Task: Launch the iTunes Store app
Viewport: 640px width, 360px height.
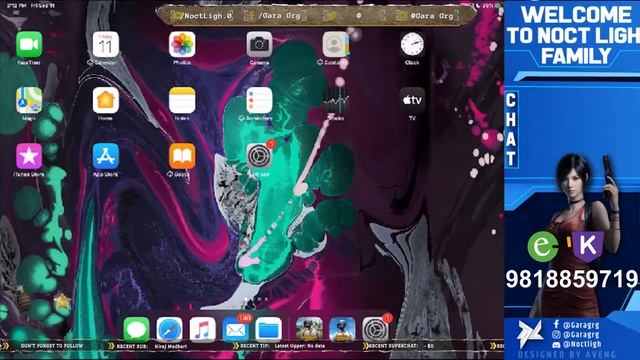Action: coord(29,156)
